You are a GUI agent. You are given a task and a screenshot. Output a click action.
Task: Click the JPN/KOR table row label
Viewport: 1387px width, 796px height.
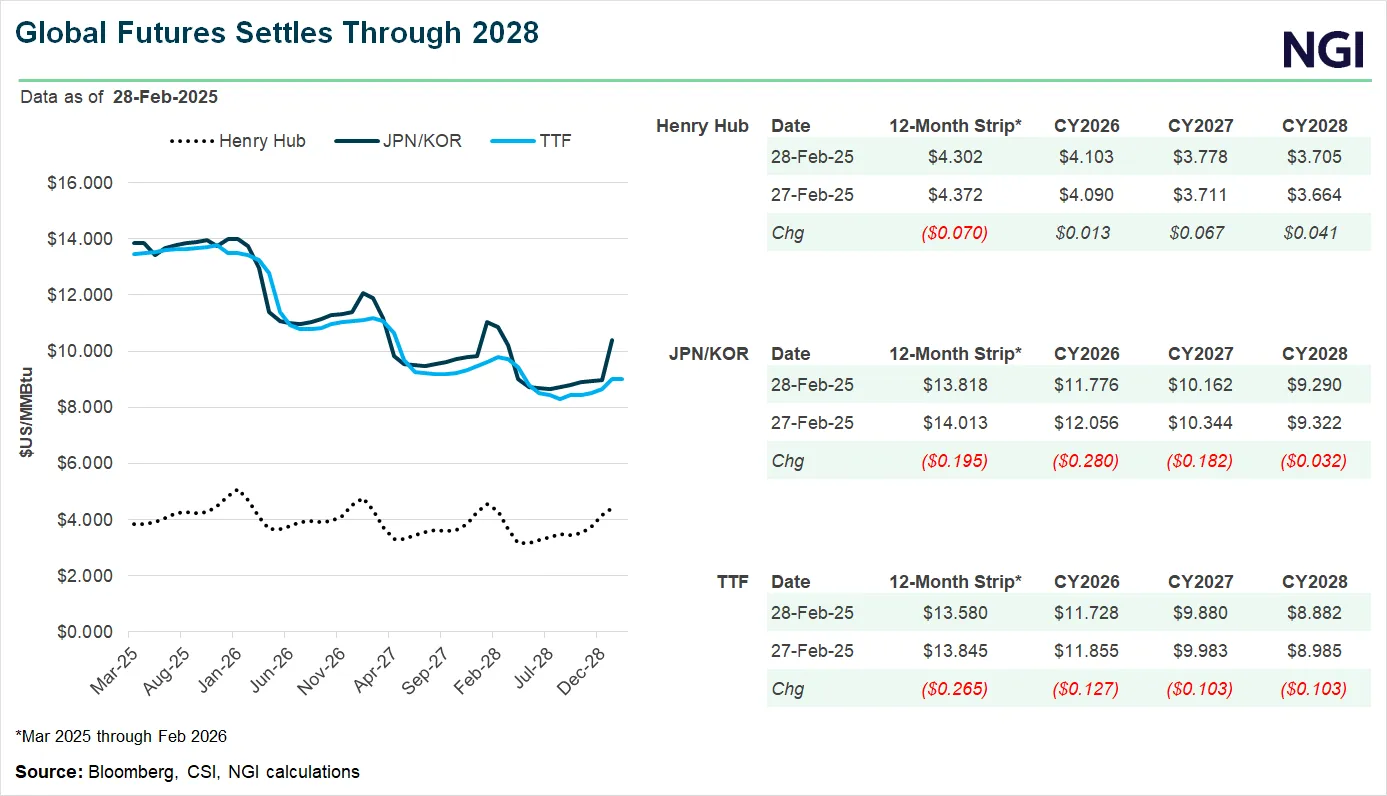pos(708,353)
